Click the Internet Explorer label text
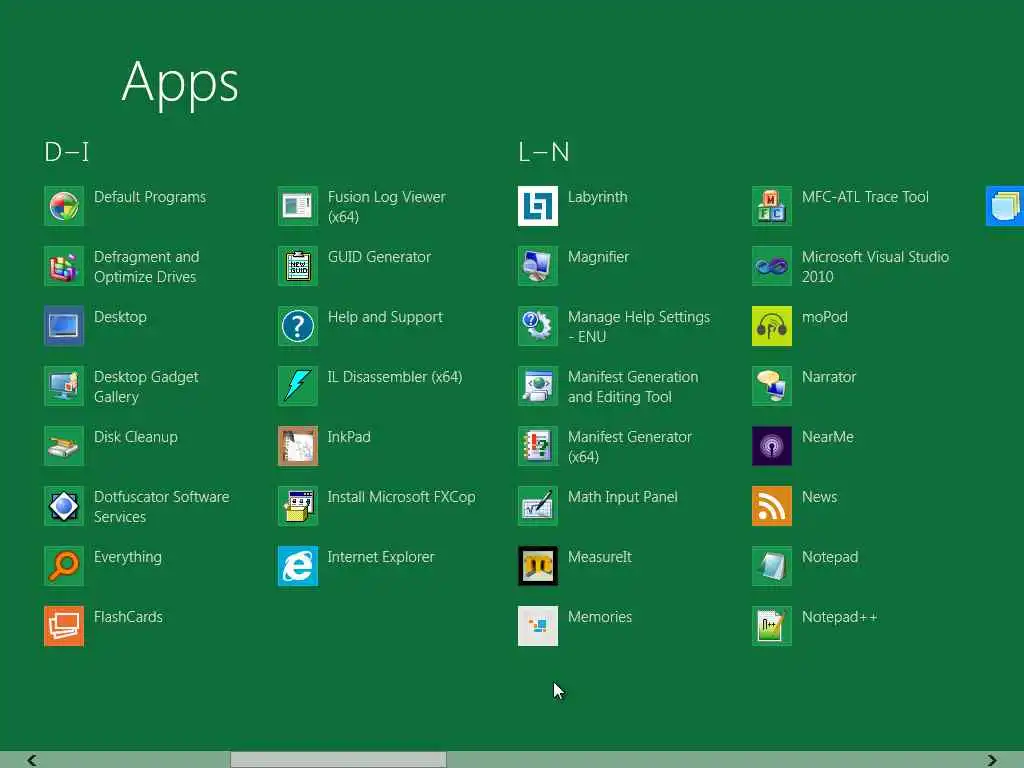 click(x=381, y=557)
